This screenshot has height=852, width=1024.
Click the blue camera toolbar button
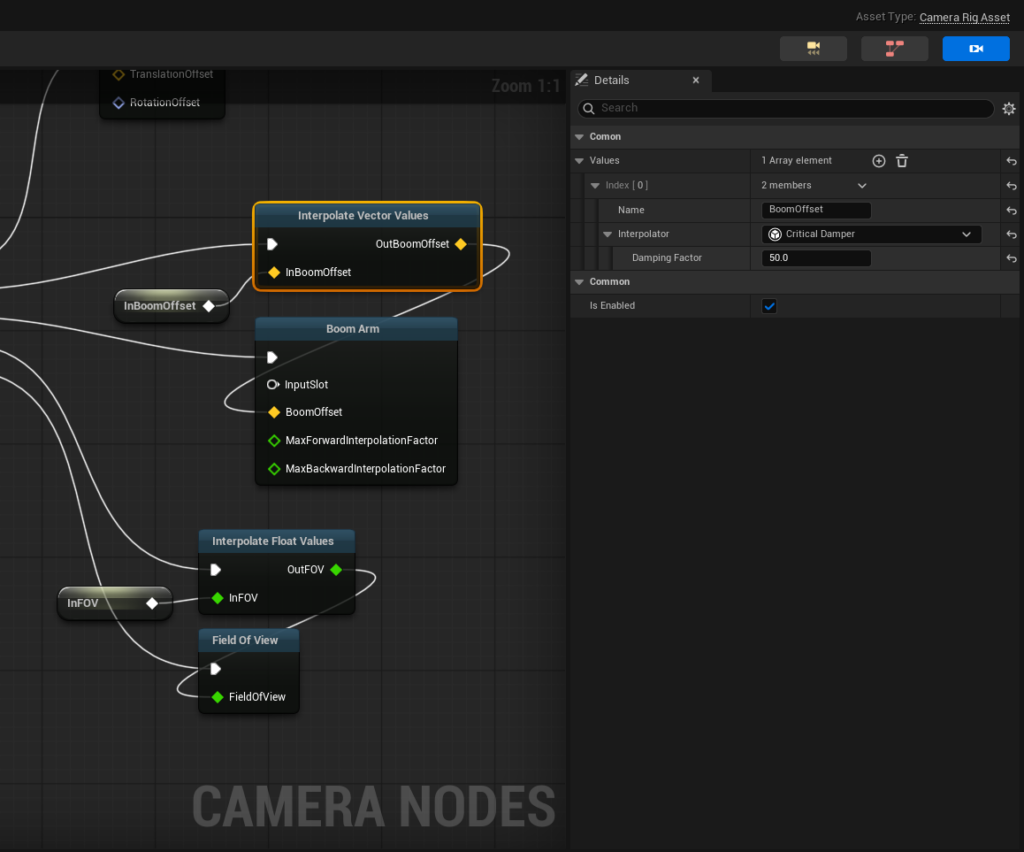pos(976,48)
